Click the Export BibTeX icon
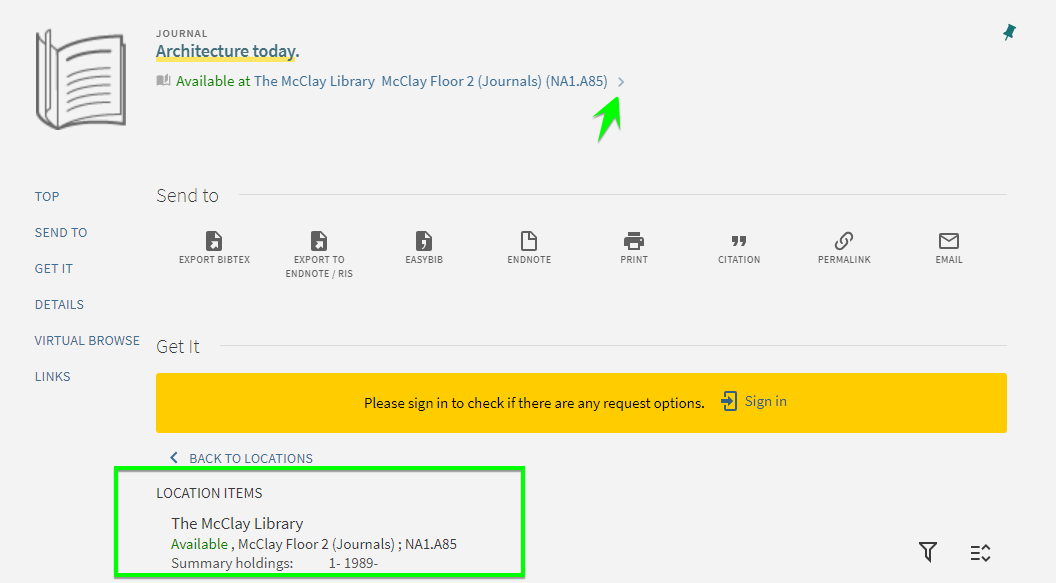The image size is (1056, 583). [214, 241]
